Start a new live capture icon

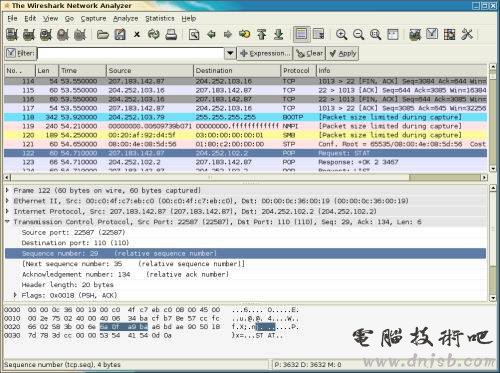[46, 34]
